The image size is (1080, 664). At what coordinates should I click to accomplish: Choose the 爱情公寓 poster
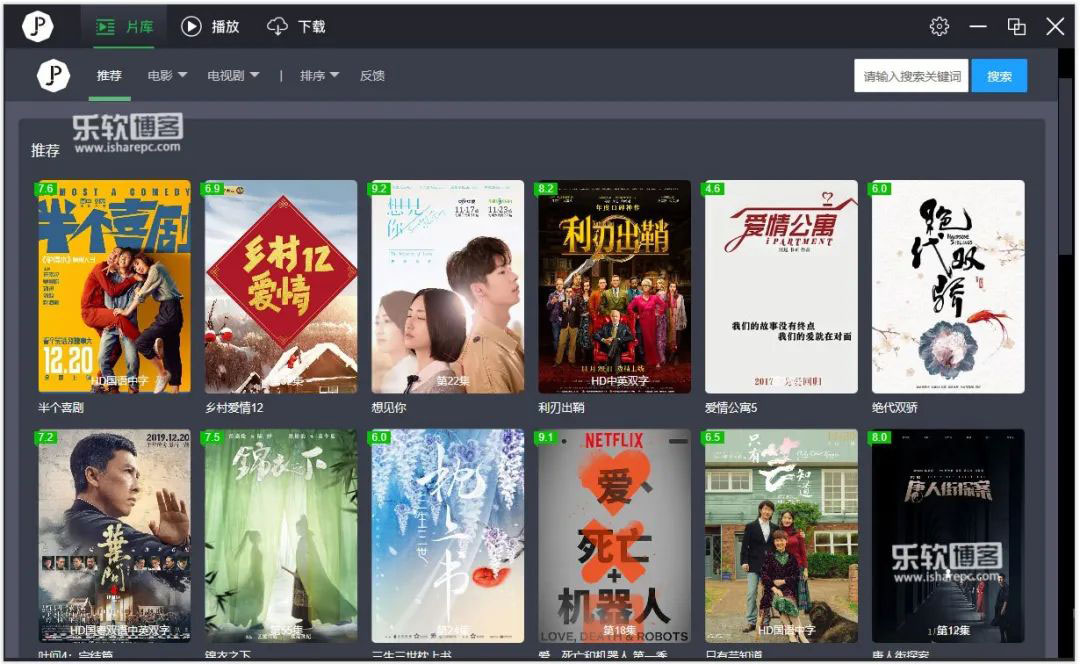coord(781,287)
